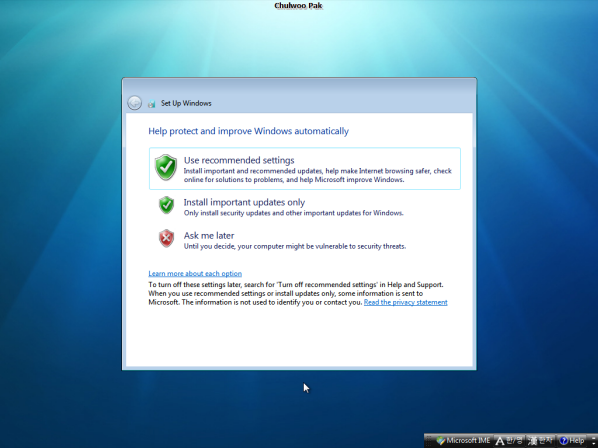This screenshot has height=448, width=598.
Task: Choose Use recommended settings option
Action: [x=304, y=169]
